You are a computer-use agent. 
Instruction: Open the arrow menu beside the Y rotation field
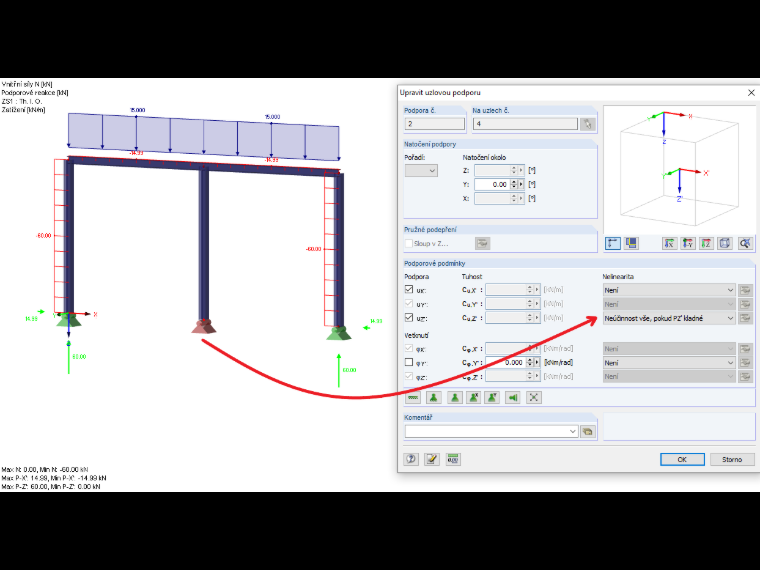(x=522, y=185)
